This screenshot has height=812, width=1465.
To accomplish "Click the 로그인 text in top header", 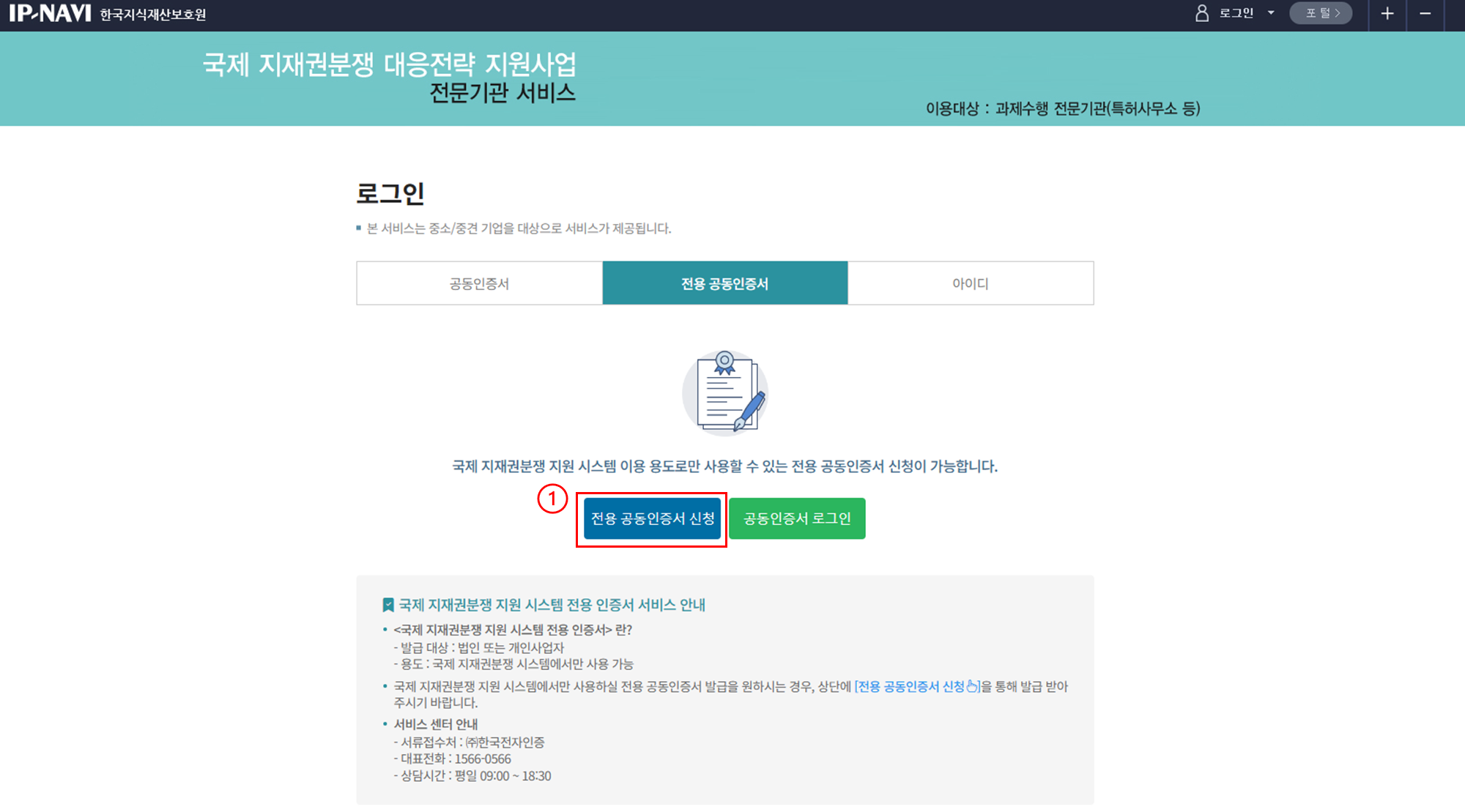I will pos(1236,13).
